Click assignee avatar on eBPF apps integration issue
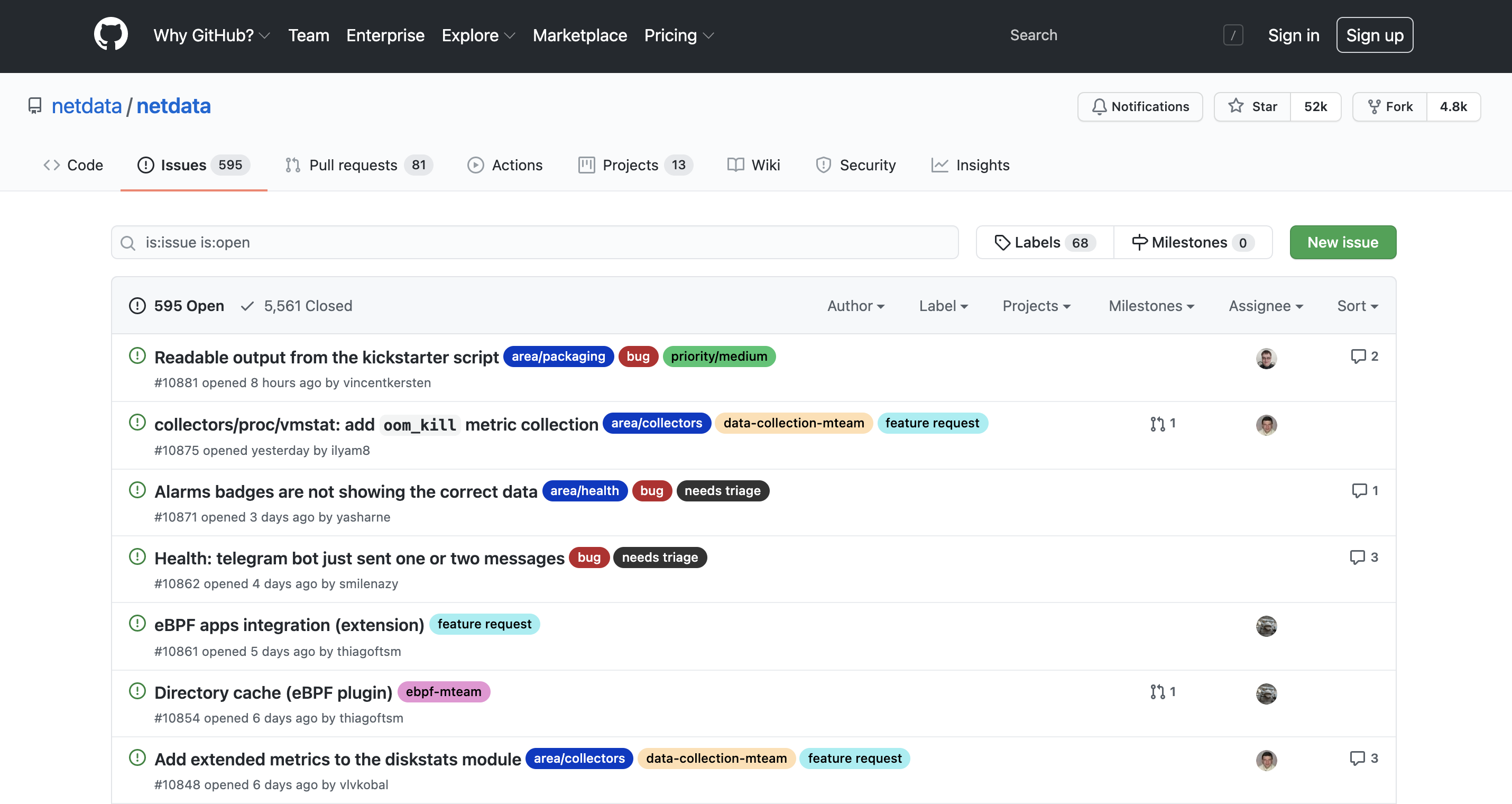The width and height of the screenshot is (1512, 804). point(1266,626)
